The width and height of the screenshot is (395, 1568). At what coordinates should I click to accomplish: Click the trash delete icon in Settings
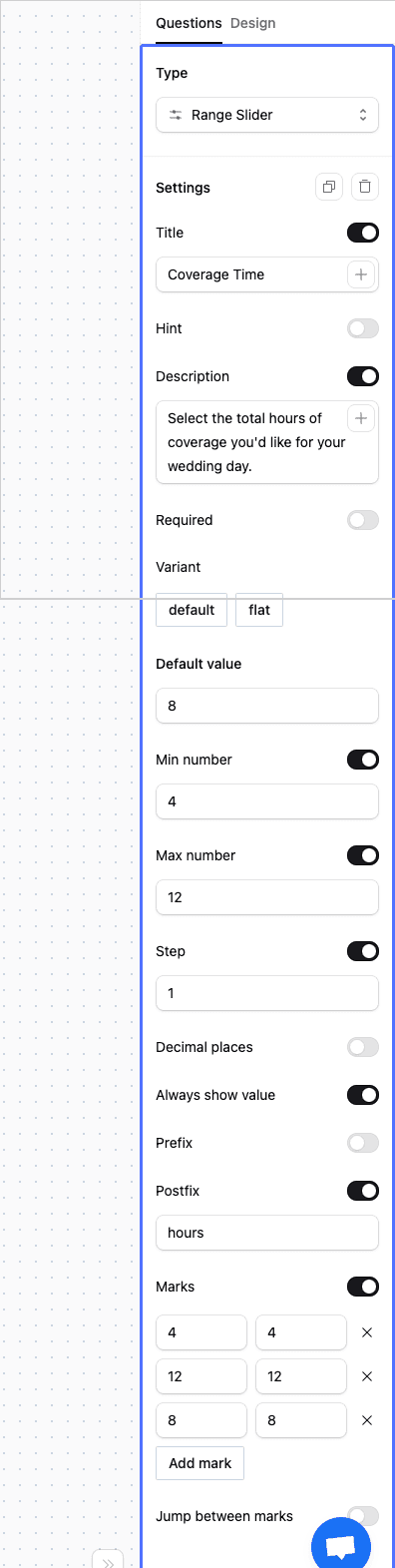coord(365,187)
